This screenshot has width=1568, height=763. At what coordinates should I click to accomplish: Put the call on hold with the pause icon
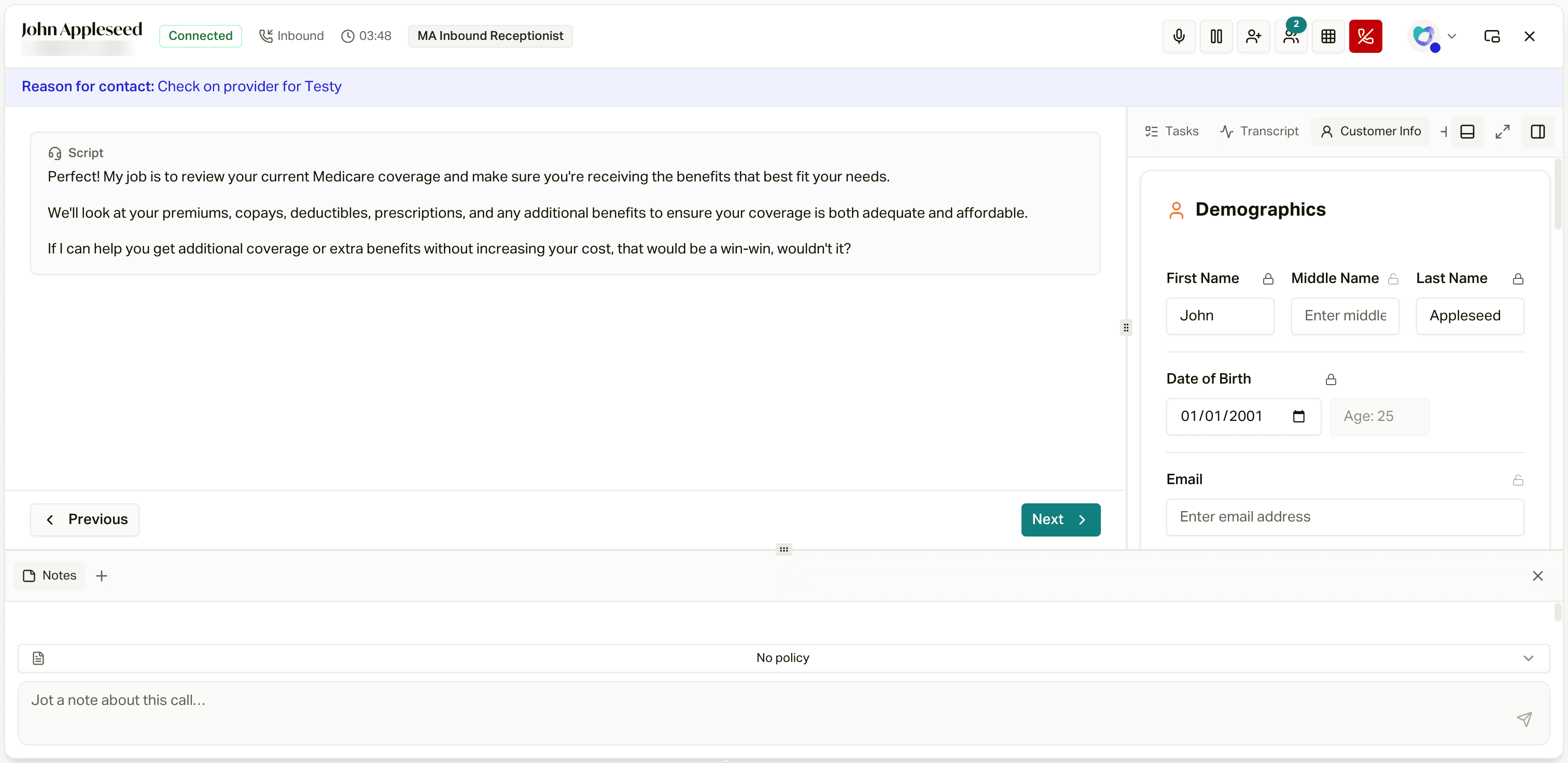[x=1216, y=36]
